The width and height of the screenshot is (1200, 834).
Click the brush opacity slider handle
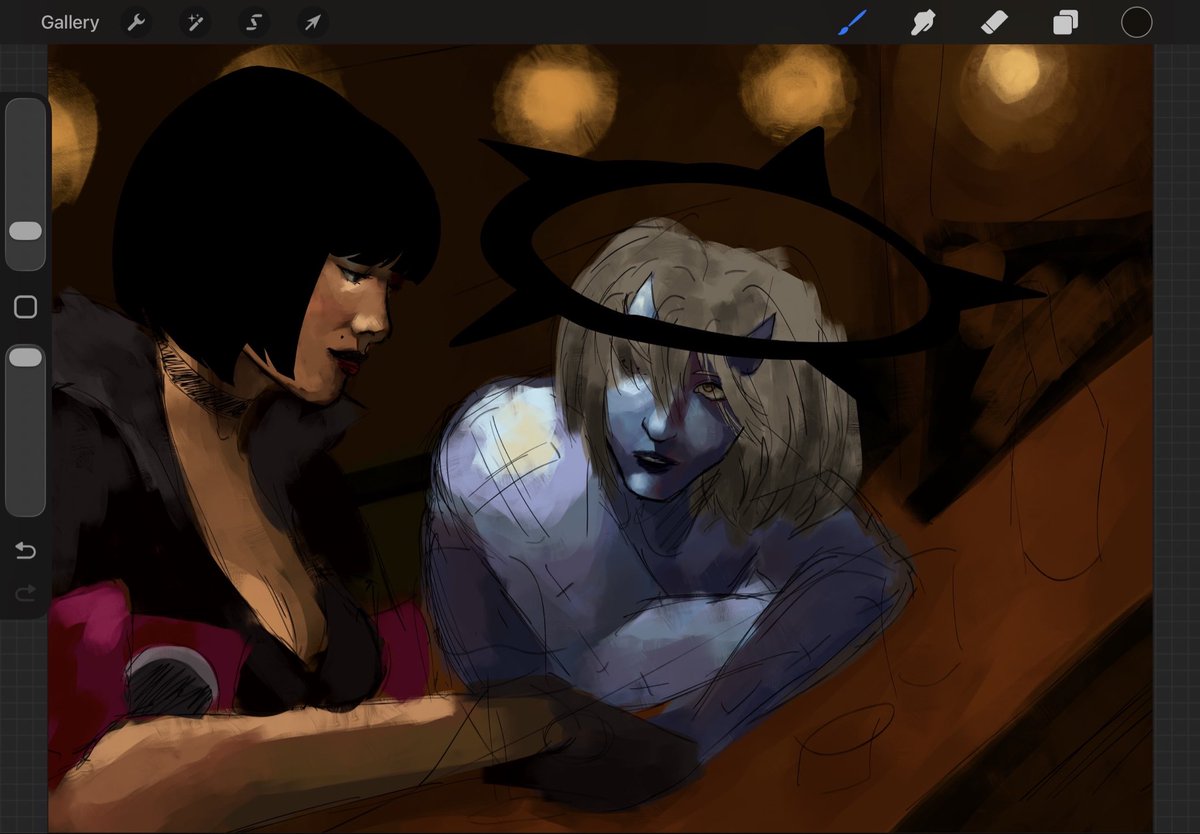point(25,357)
